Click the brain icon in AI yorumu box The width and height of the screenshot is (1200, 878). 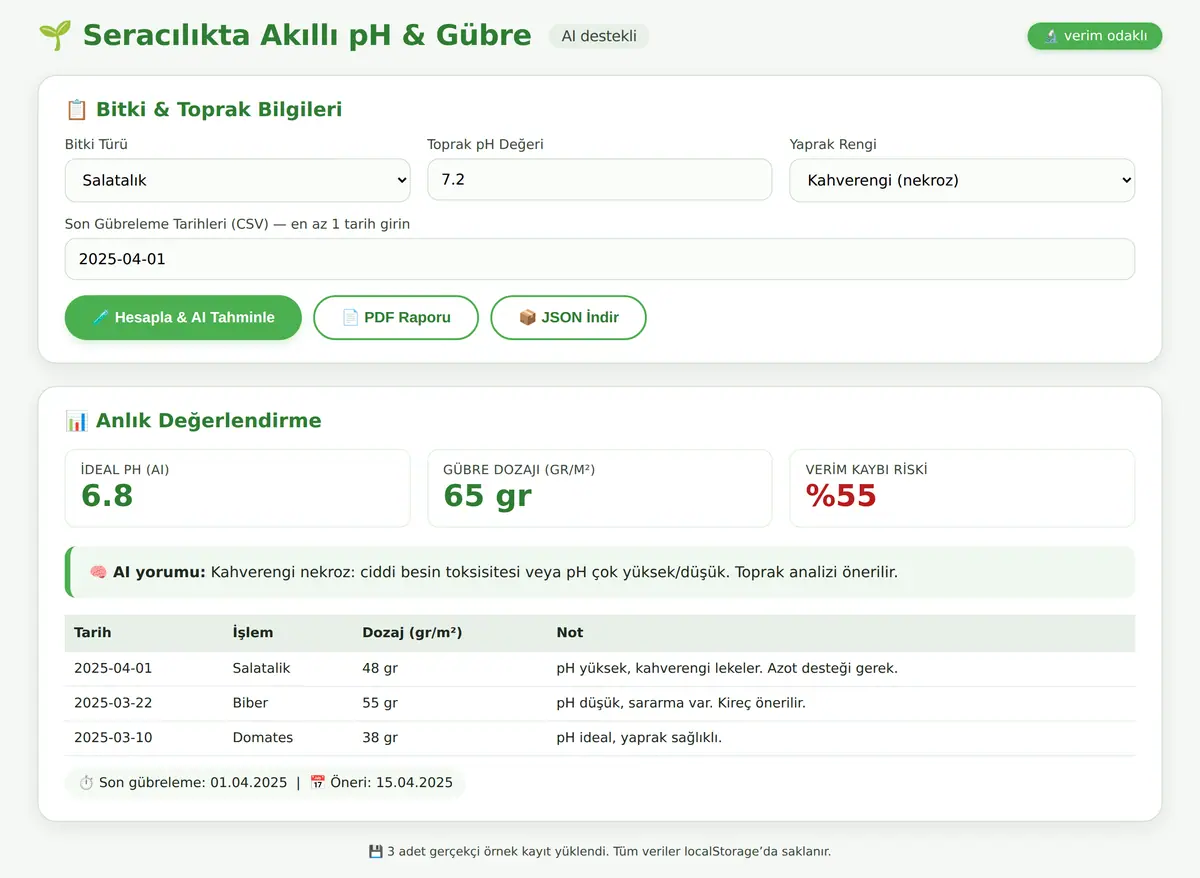point(99,572)
